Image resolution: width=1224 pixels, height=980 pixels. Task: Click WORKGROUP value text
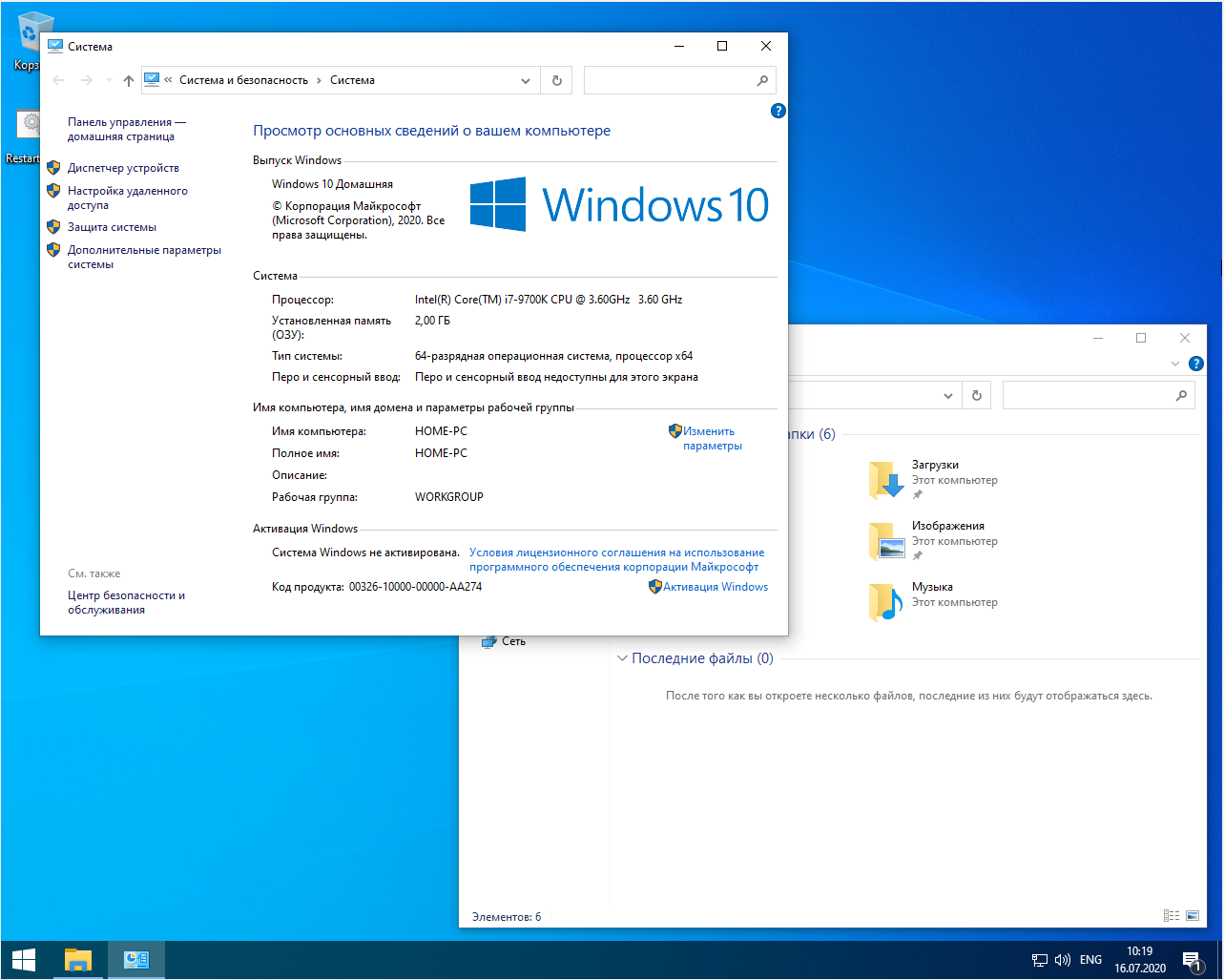tap(448, 497)
